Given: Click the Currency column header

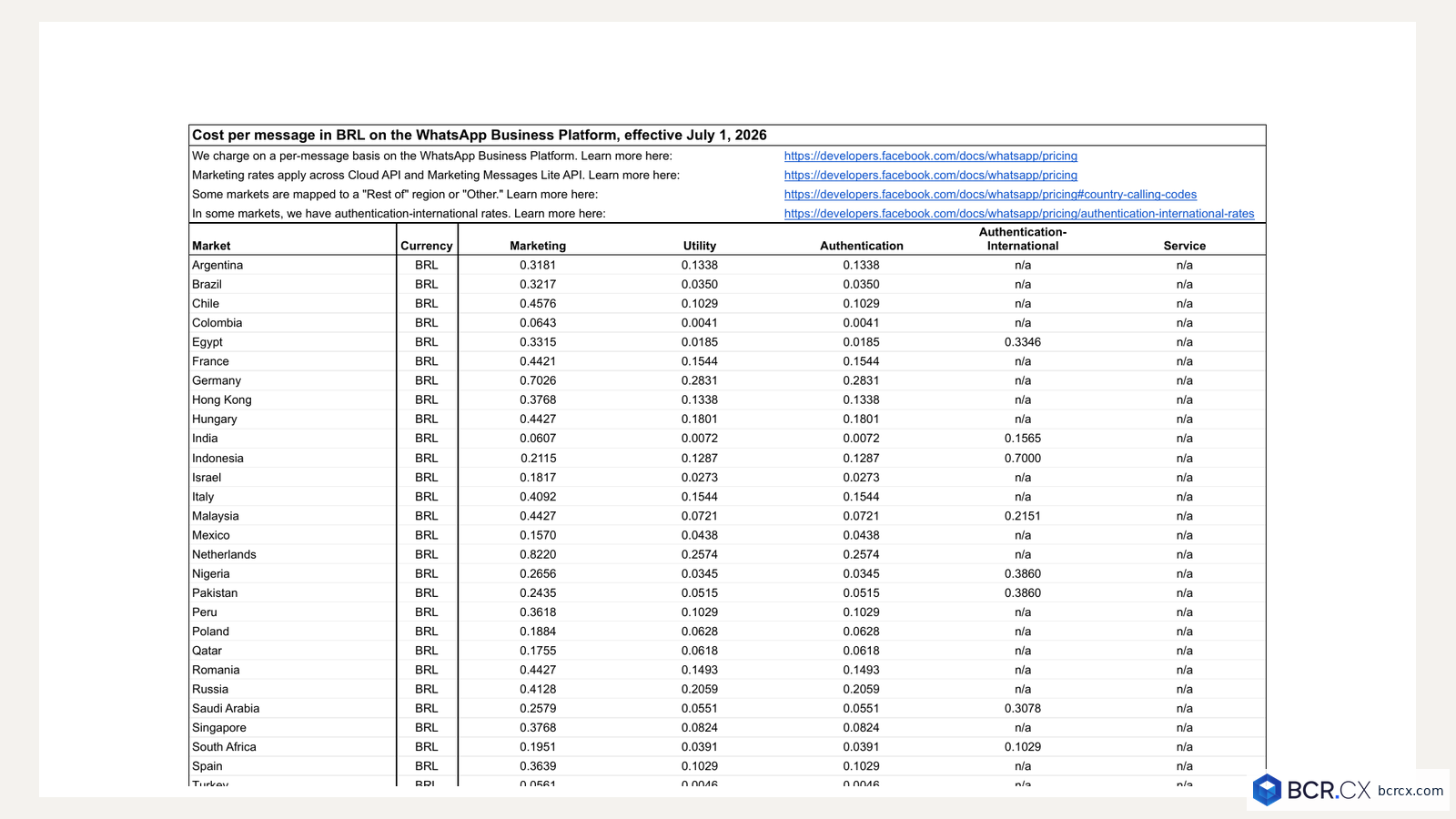Looking at the screenshot, I should pos(426,246).
